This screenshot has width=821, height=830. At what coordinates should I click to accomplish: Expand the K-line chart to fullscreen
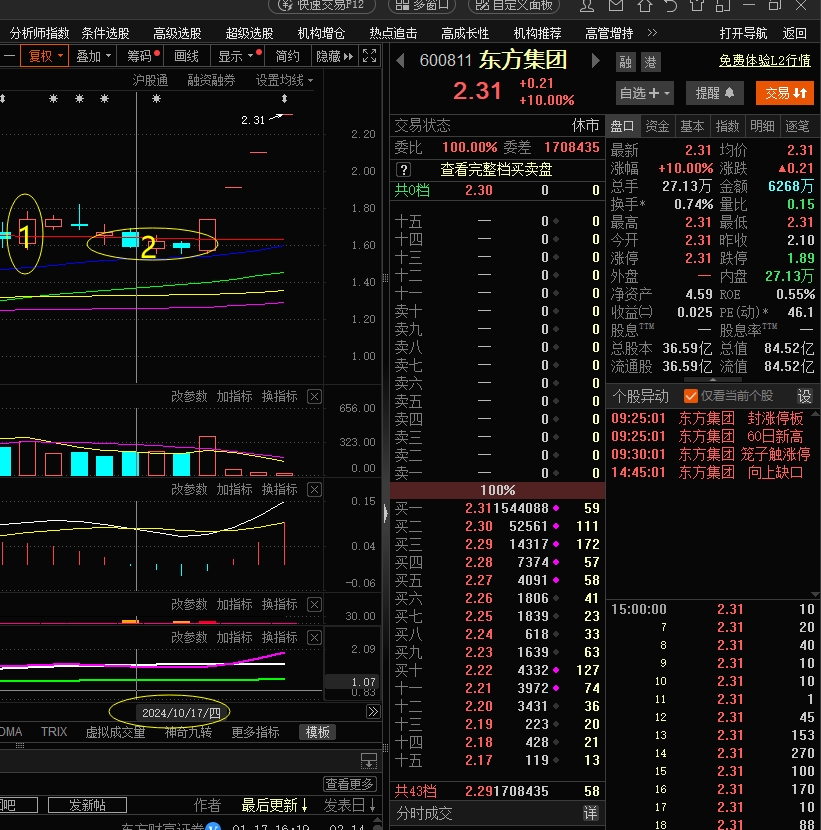click(369, 56)
